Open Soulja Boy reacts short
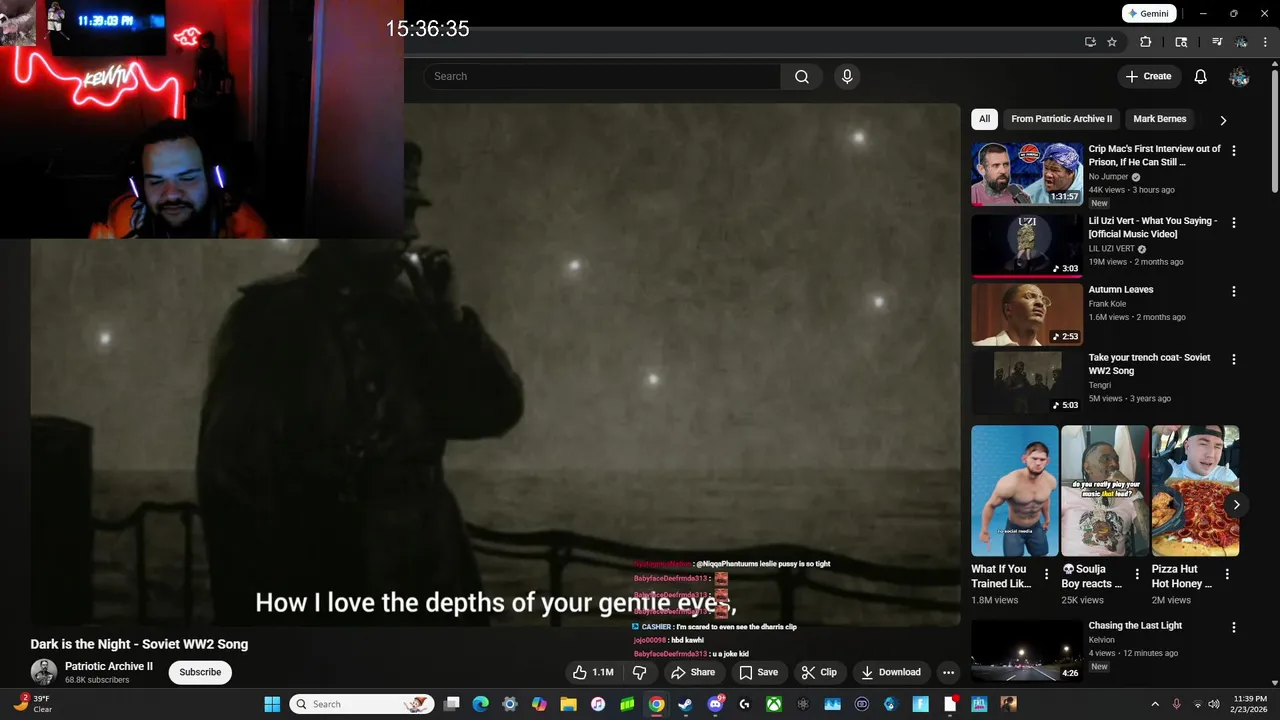Screen dimensions: 1280x720 click(1104, 491)
